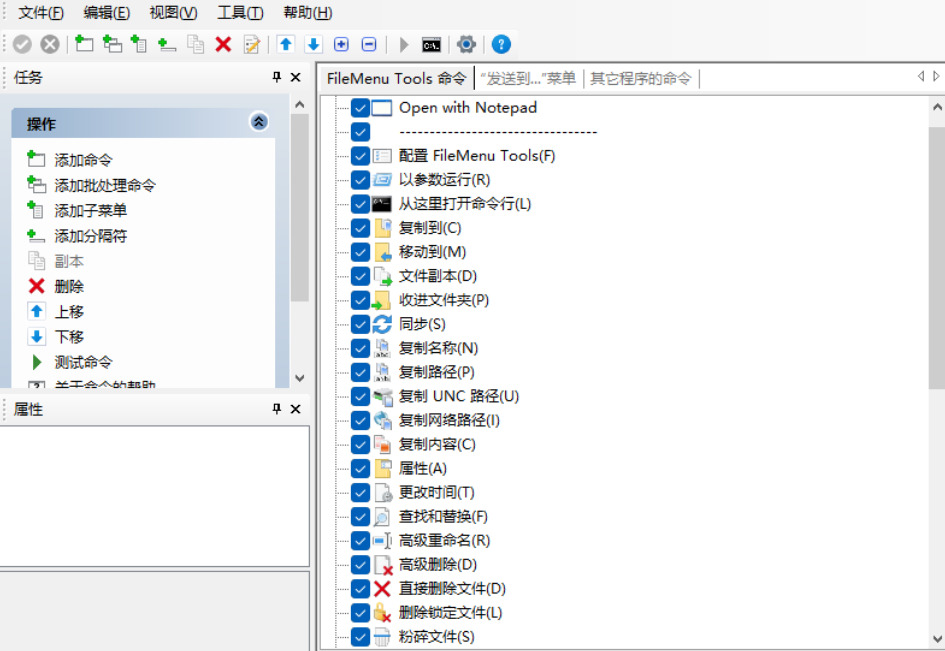Click the command list scrollbar up arrow

(x=937, y=108)
